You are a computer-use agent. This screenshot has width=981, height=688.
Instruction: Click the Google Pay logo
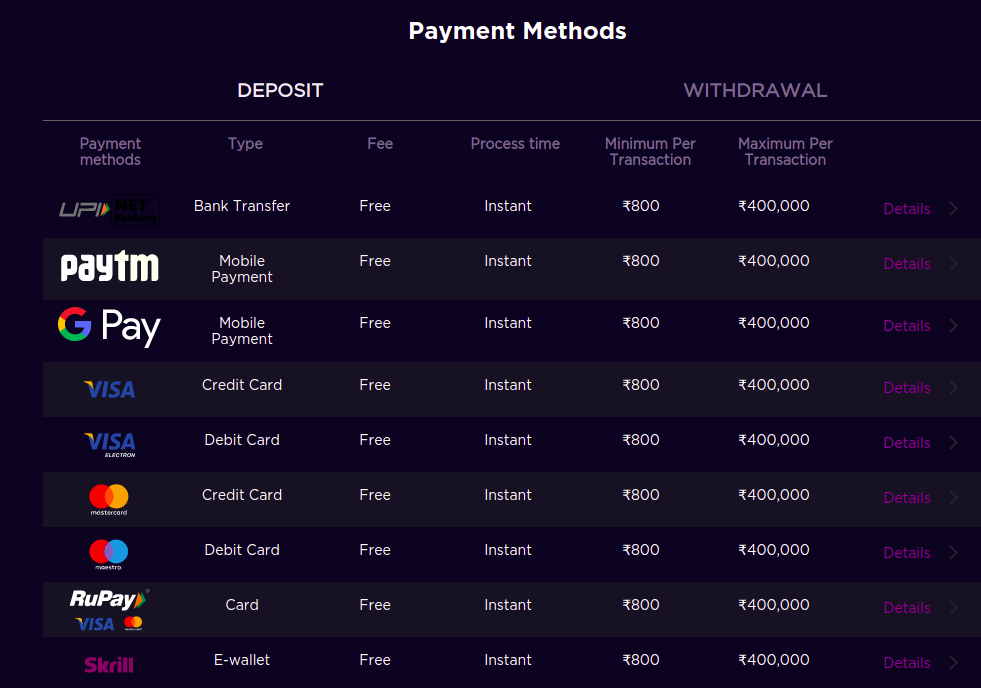point(109,326)
